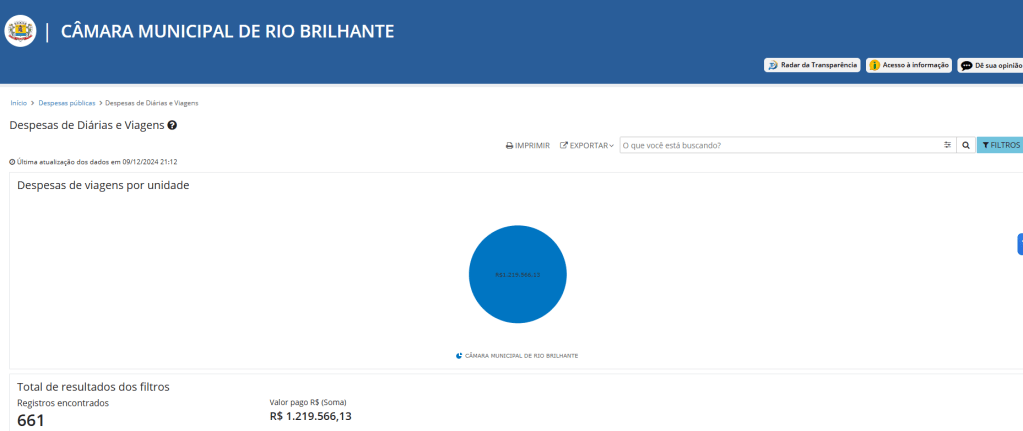Go to Início in breadcrumb
This screenshot has height=431, width=1023.
click(x=18, y=103)
